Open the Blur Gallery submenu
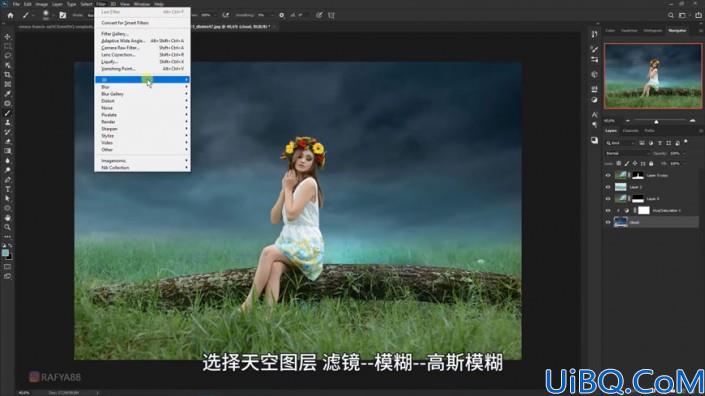The width and height of the screenshot is (705, 396). 143,94
